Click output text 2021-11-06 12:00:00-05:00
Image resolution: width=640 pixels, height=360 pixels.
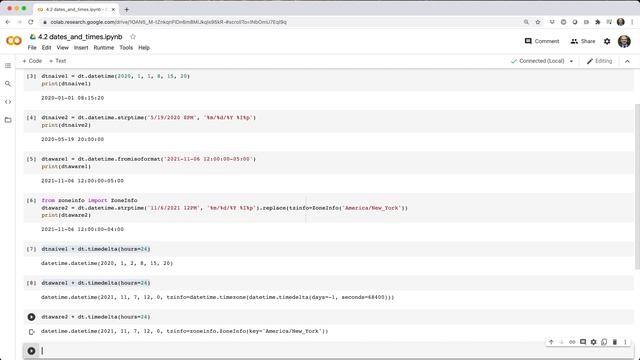point(82,181)
